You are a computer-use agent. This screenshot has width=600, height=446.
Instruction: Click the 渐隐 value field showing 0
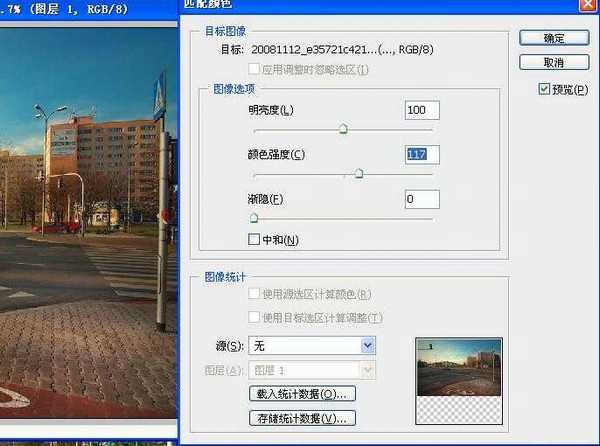[x=422, y=199]
